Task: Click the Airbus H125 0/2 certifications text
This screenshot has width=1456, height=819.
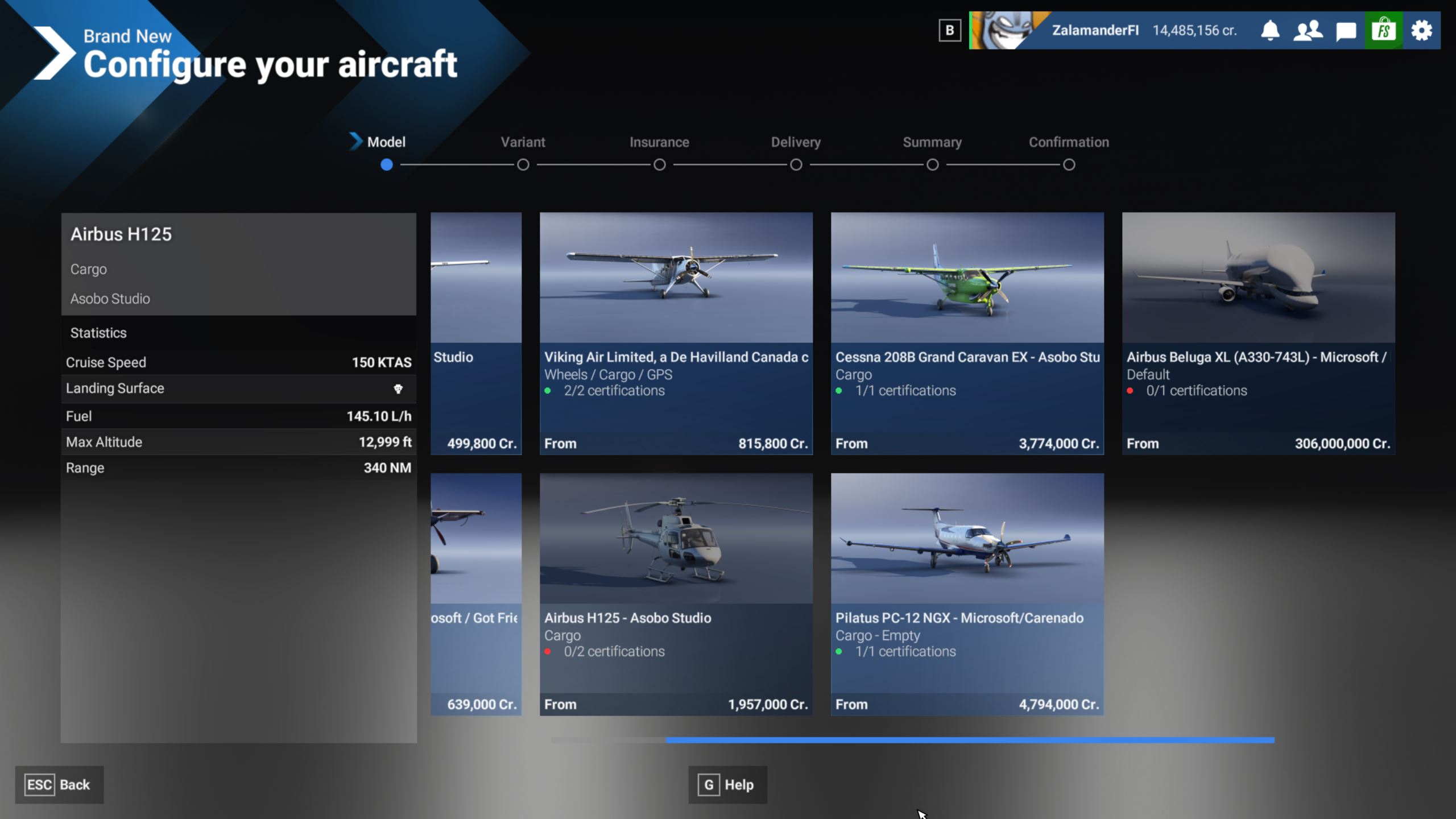Action: [x=614, y=651]
